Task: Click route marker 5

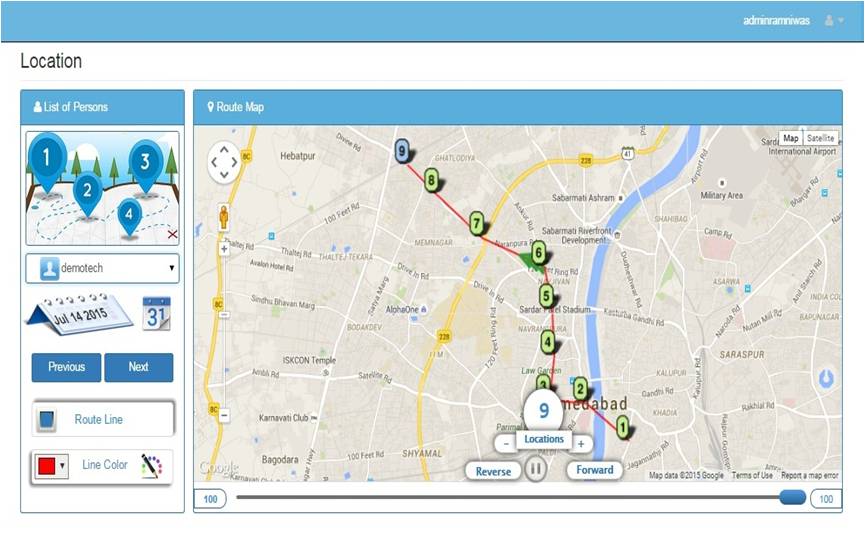Action: 546,296
